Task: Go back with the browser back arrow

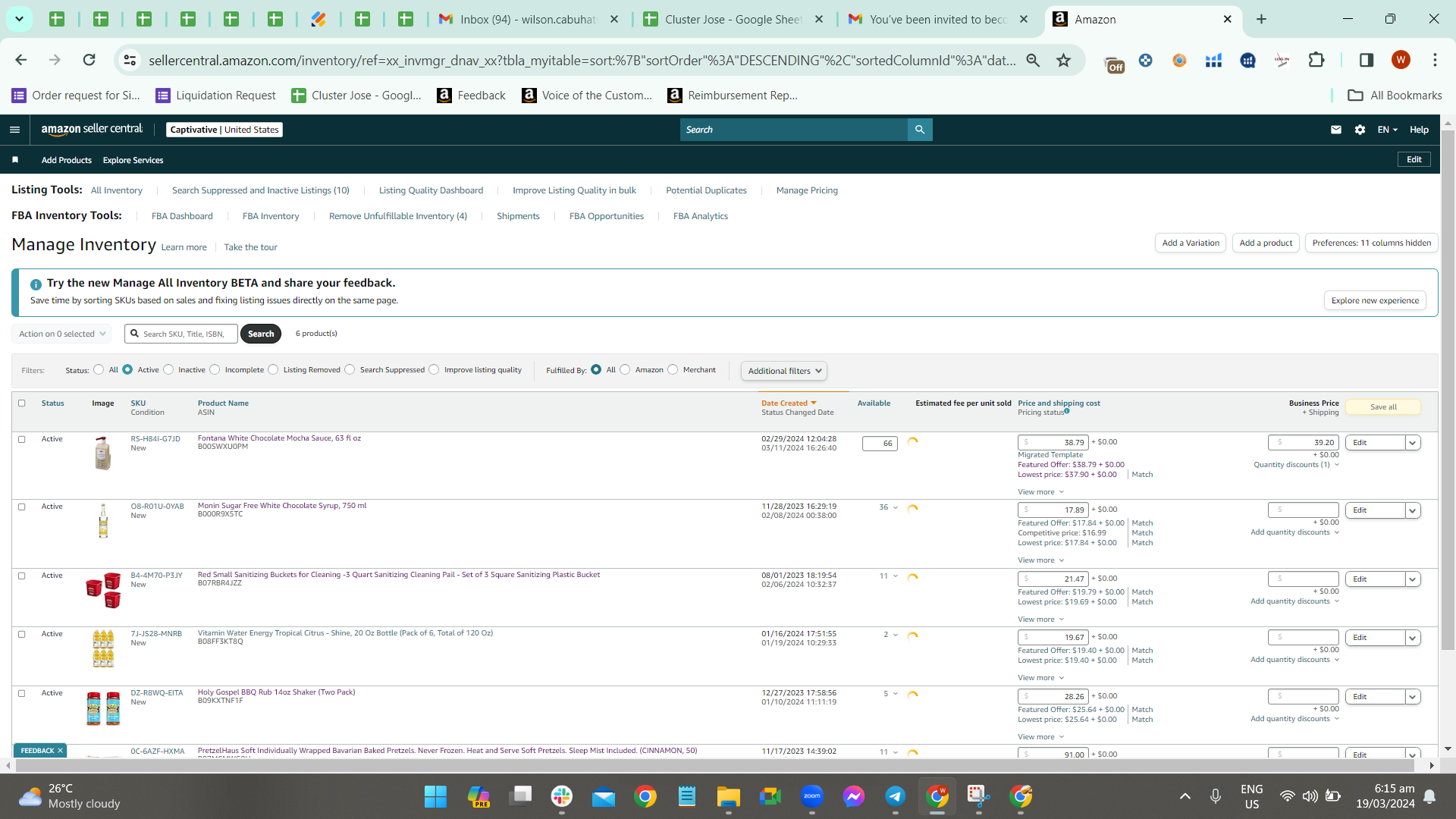Action: [x=21, y=60]
